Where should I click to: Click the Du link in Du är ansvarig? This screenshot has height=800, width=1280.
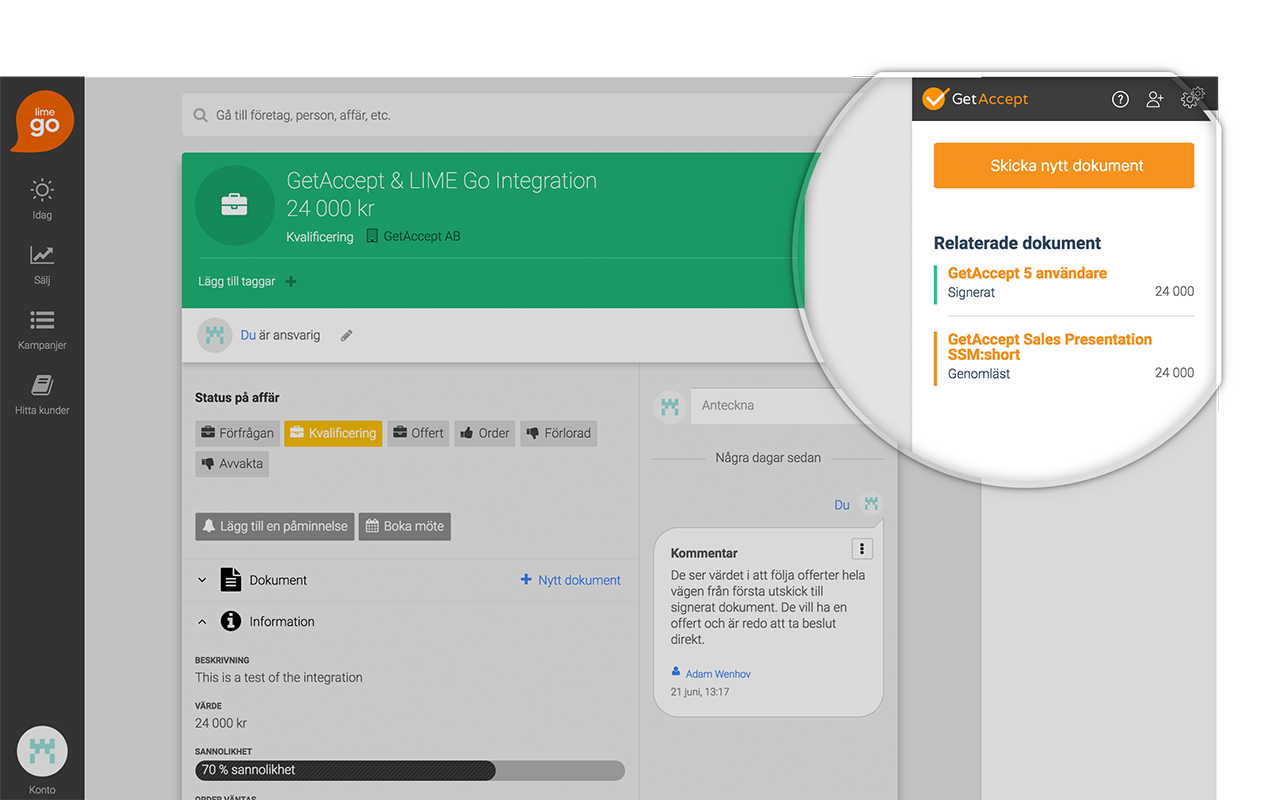(x=248, y=335)
